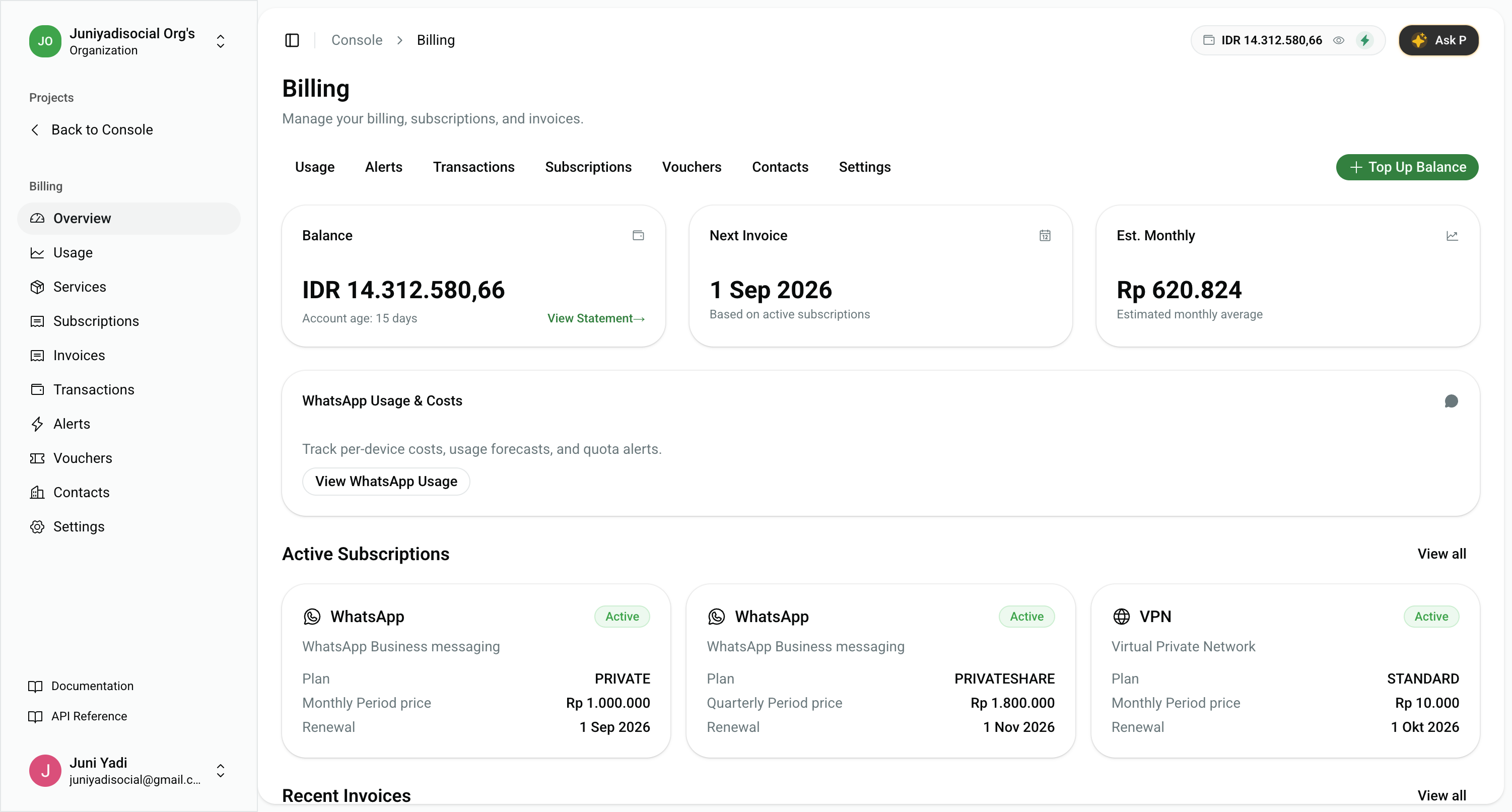Open Overview in the billing sidebar

pyautogui.click(x=128, y=219)
